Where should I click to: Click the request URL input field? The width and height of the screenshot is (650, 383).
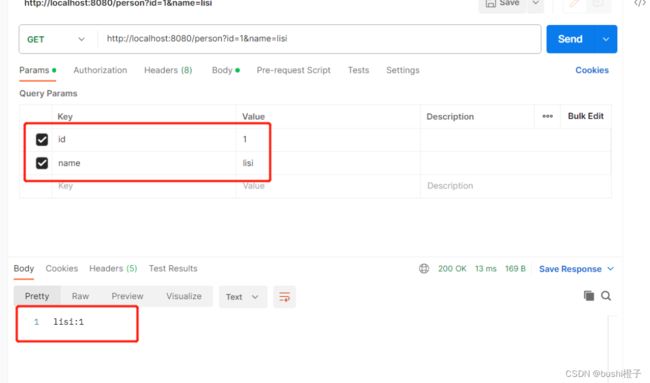(x=318, y=39)
